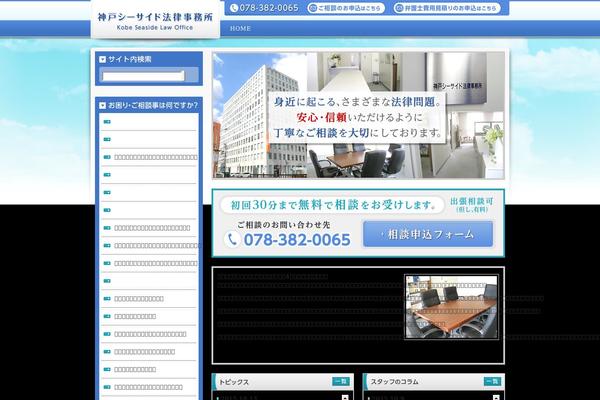Click the hero banner with office building photo
The image size is (600, 400).
358,115
